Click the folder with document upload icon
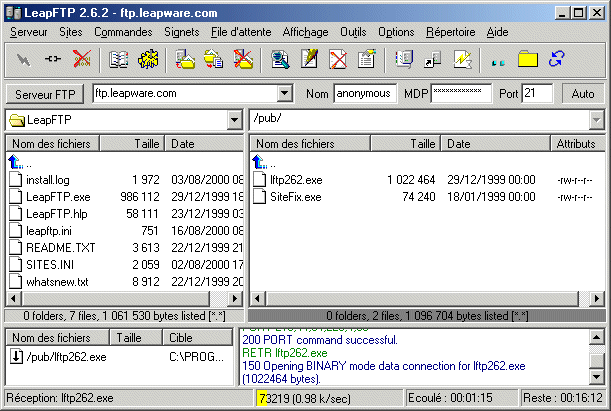Viewport: 611px width, 411px height. [185, 59]
